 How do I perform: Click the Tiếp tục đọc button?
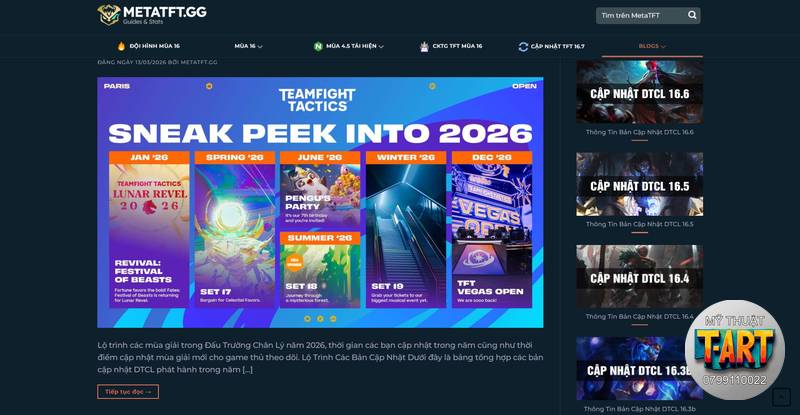coord(128,392)
